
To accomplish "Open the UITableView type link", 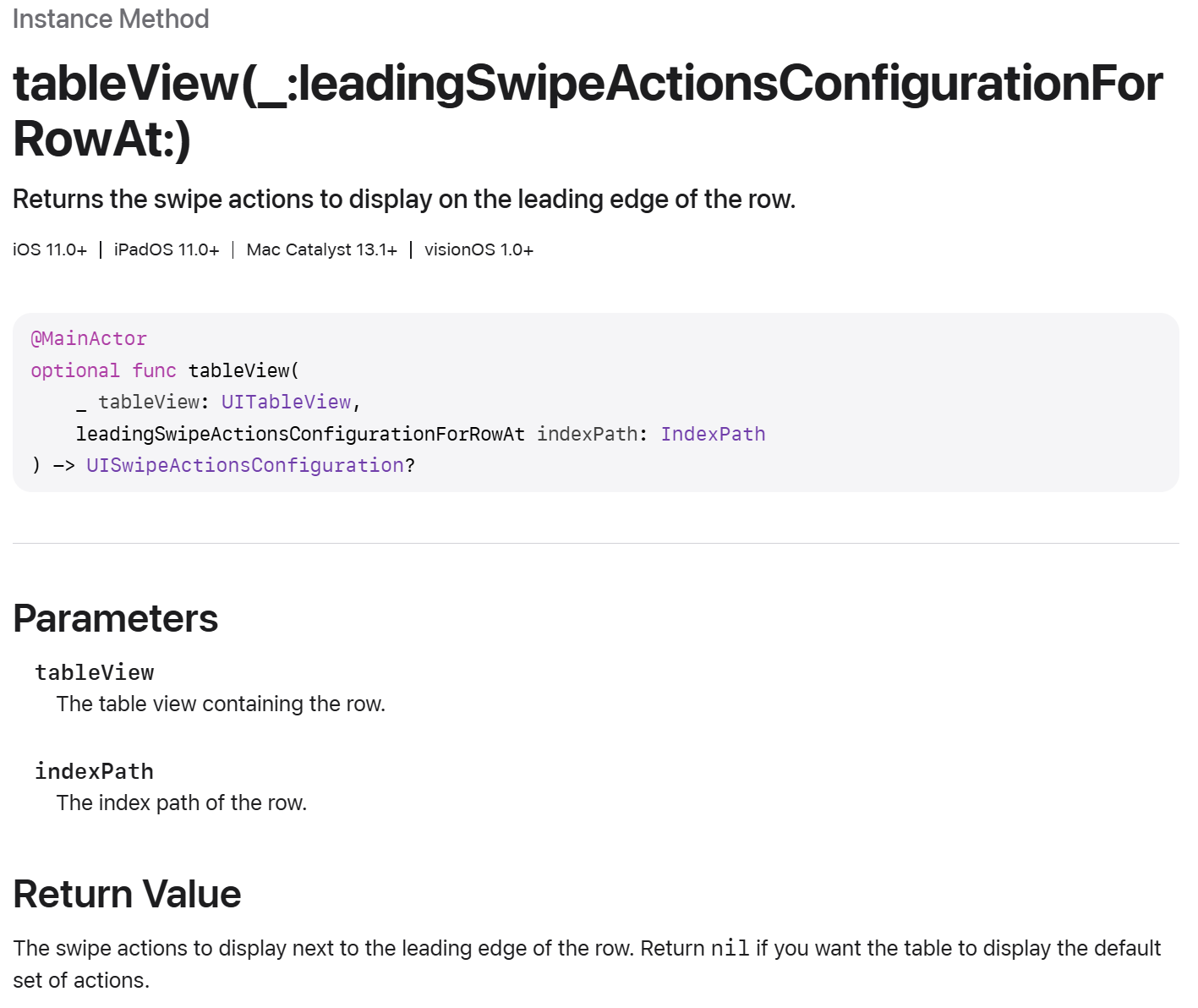I will [x=286, y=402].
